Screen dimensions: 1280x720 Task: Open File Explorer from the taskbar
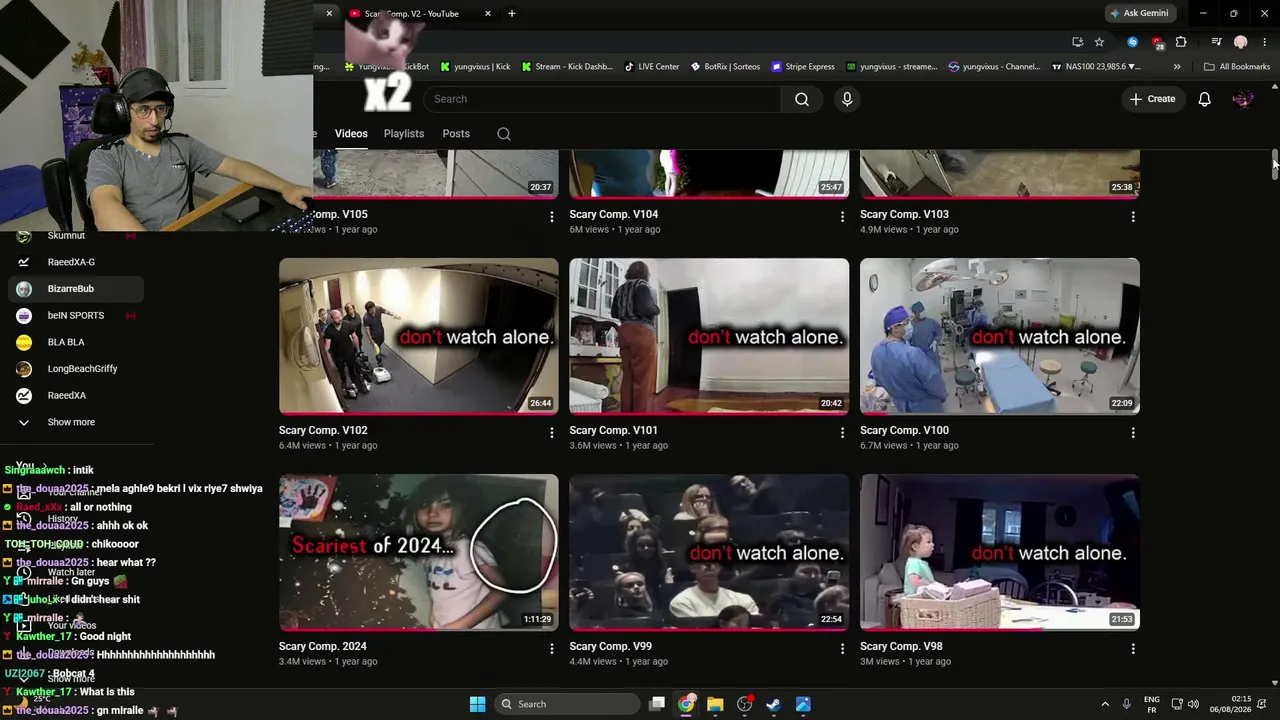(x=715, y=704)
